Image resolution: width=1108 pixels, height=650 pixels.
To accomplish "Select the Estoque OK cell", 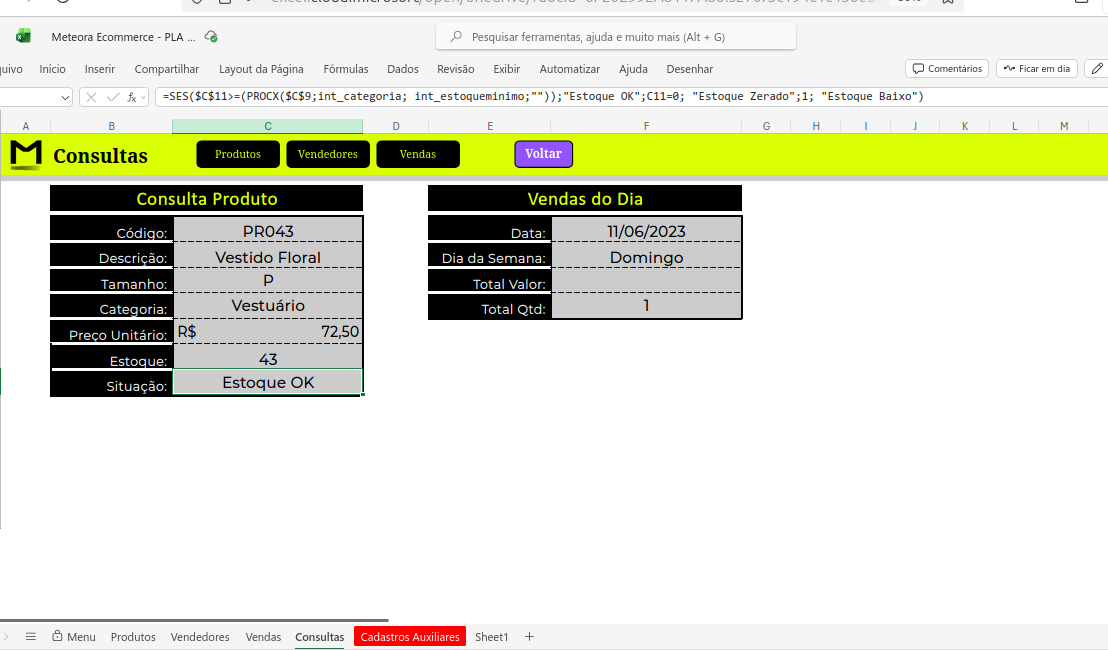I will pyautogui.click(x=268, y=382).
